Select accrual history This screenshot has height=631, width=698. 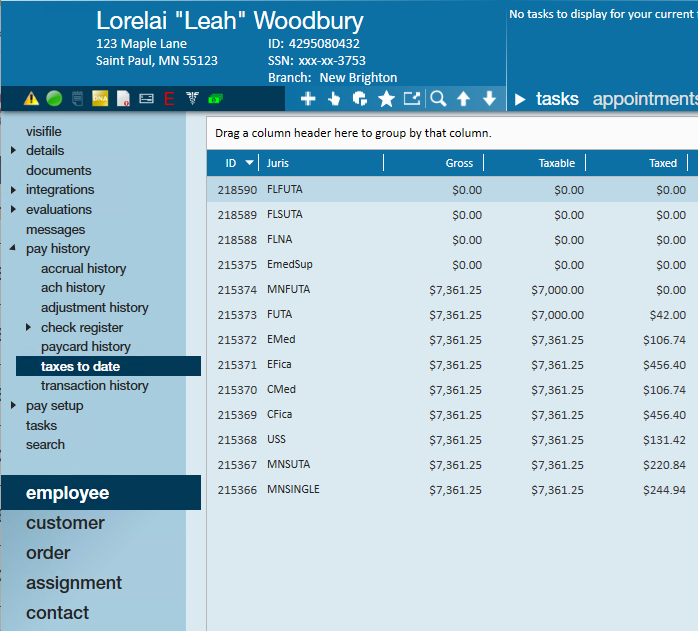coord(83,269)
